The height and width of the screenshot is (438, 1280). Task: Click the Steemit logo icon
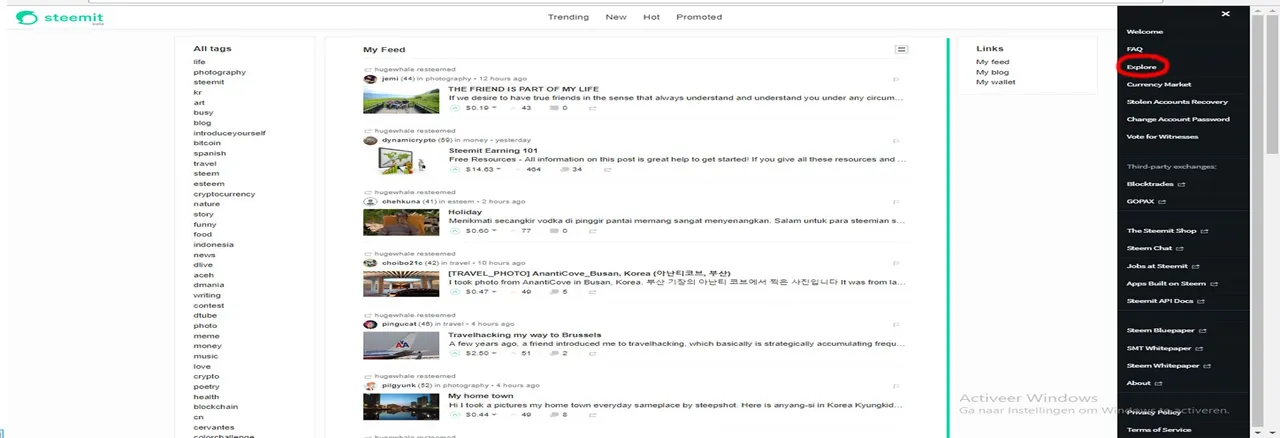(26, 18)
